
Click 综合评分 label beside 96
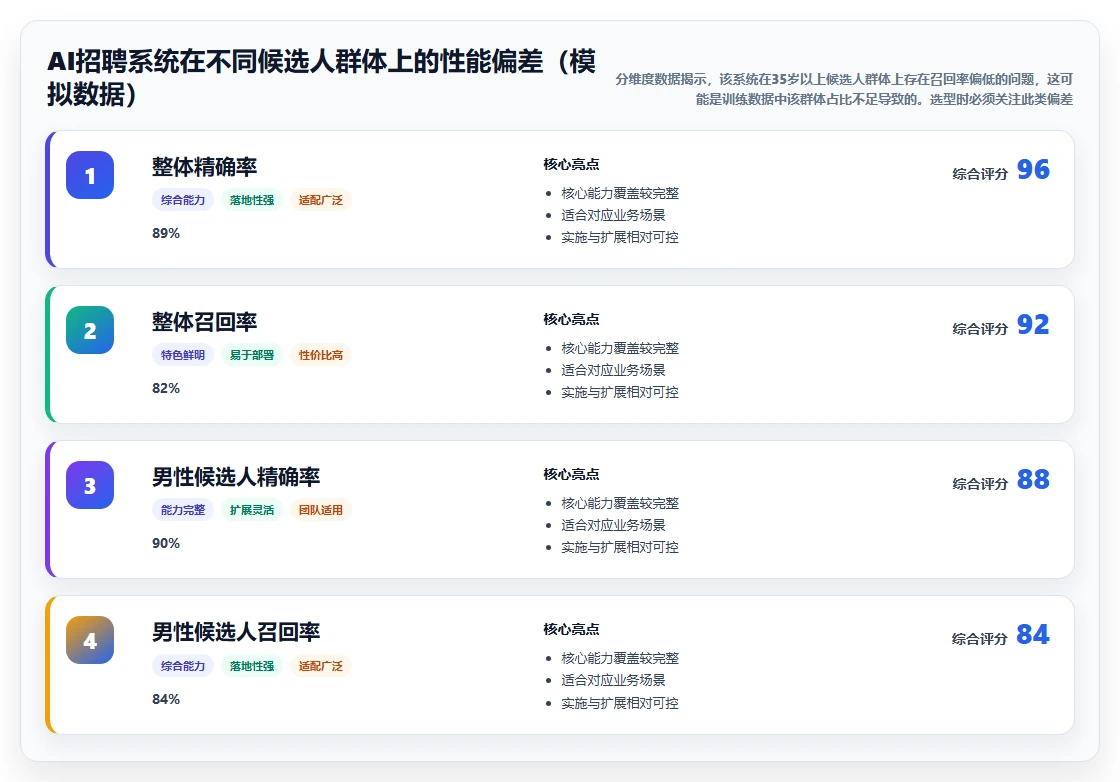pos(980,174)
